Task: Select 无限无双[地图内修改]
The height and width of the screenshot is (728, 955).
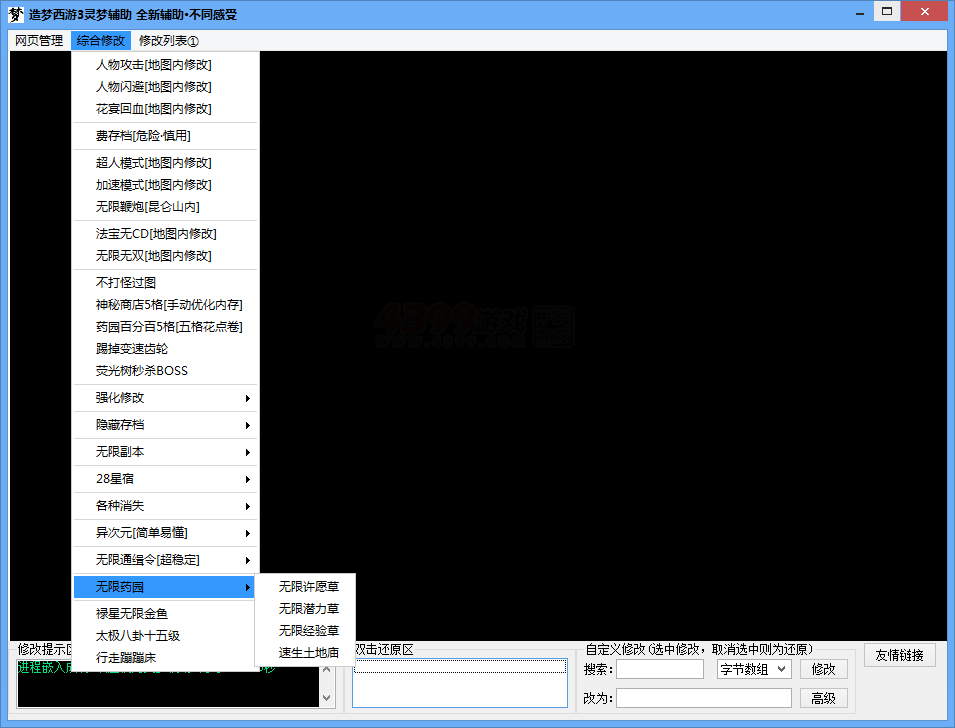Action: point(166,255)
